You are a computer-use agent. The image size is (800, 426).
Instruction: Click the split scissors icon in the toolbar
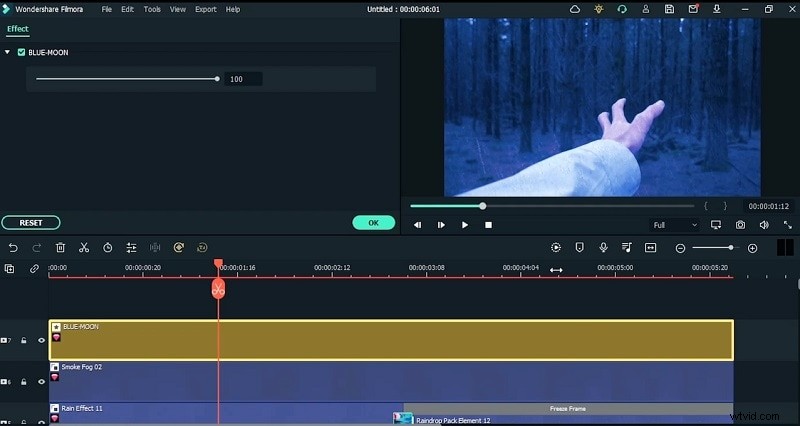pyautogui.click(x=84, y=247)
